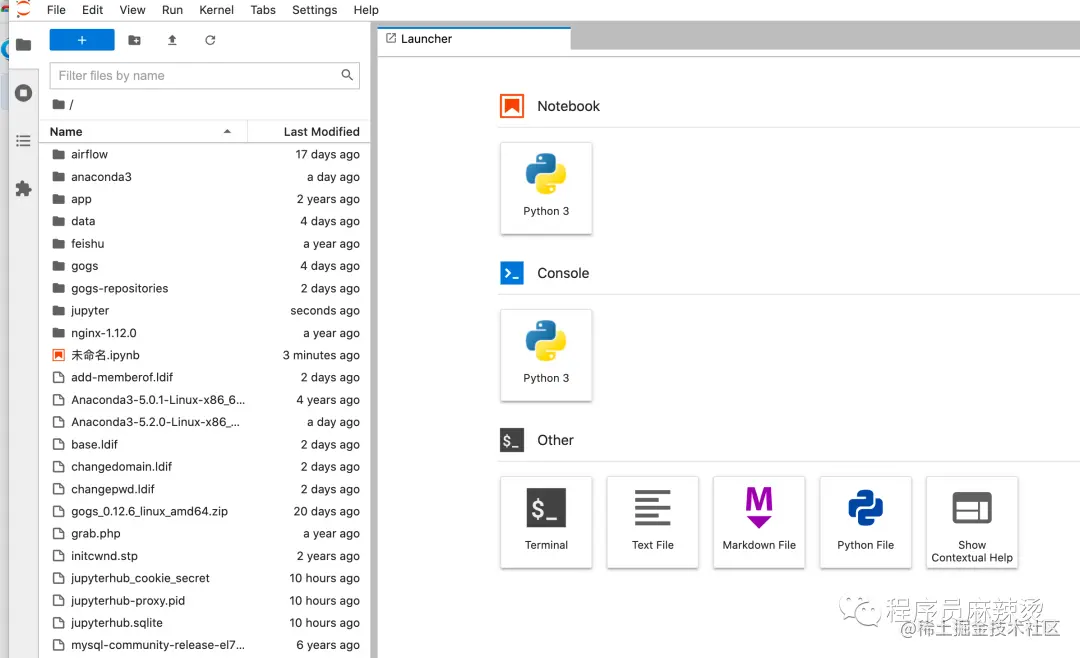The height and width of the screenshot is (658, 1080).
Task: Click the Refresh File List icon
Action: click(210, 40)
